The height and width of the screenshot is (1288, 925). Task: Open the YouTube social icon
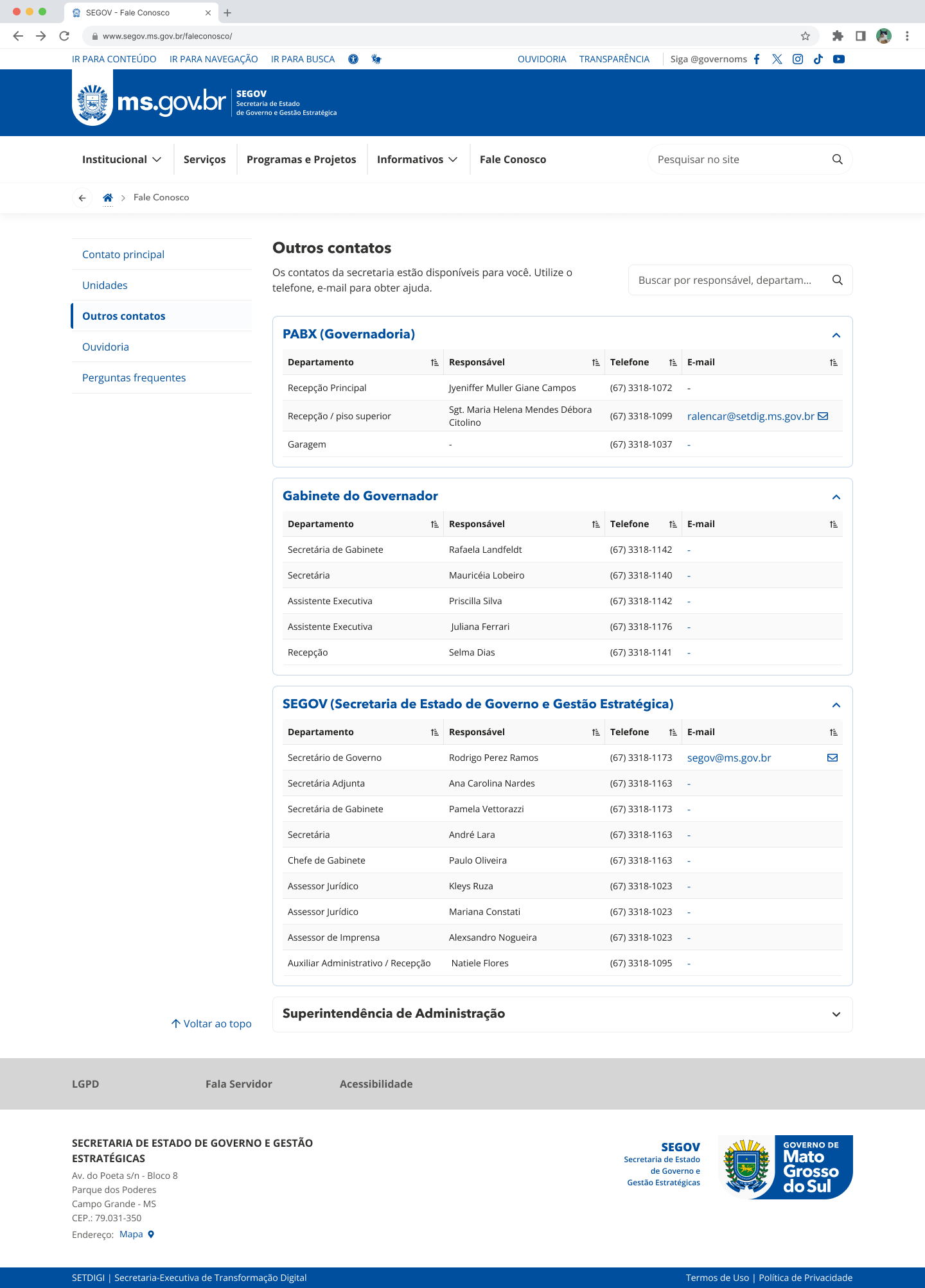point(839,59)
